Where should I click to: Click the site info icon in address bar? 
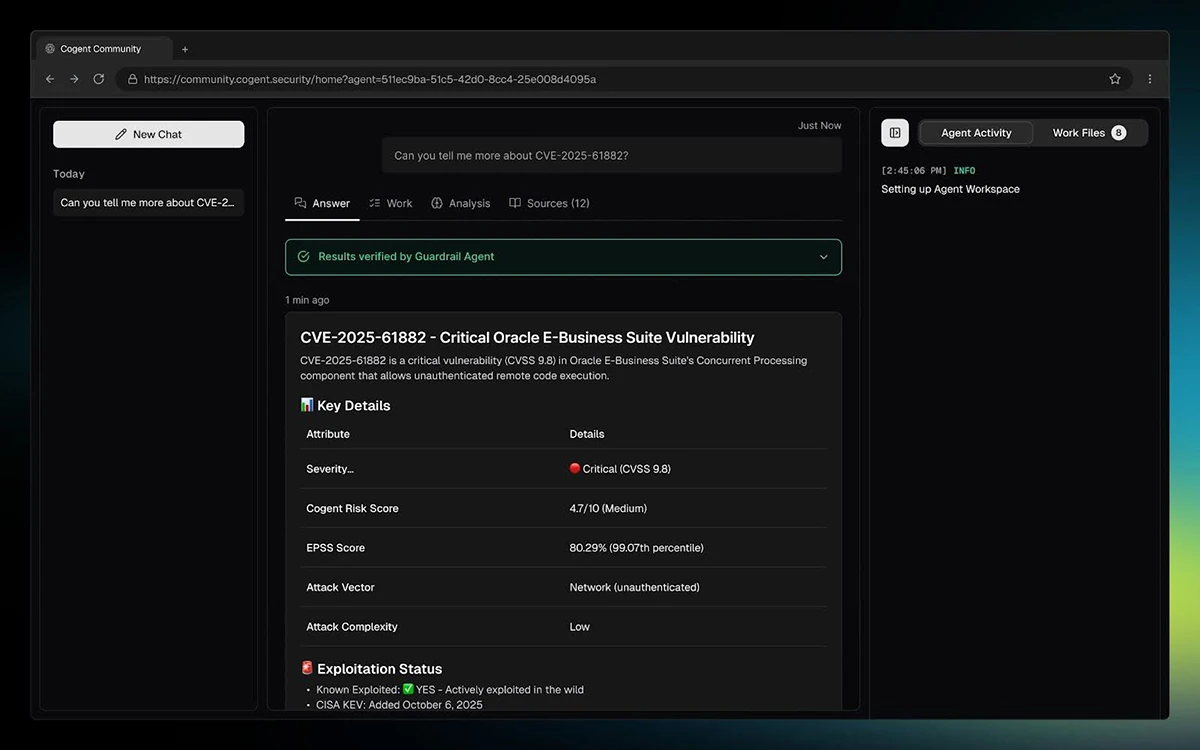pyautogui.click(x=131, y=79)
